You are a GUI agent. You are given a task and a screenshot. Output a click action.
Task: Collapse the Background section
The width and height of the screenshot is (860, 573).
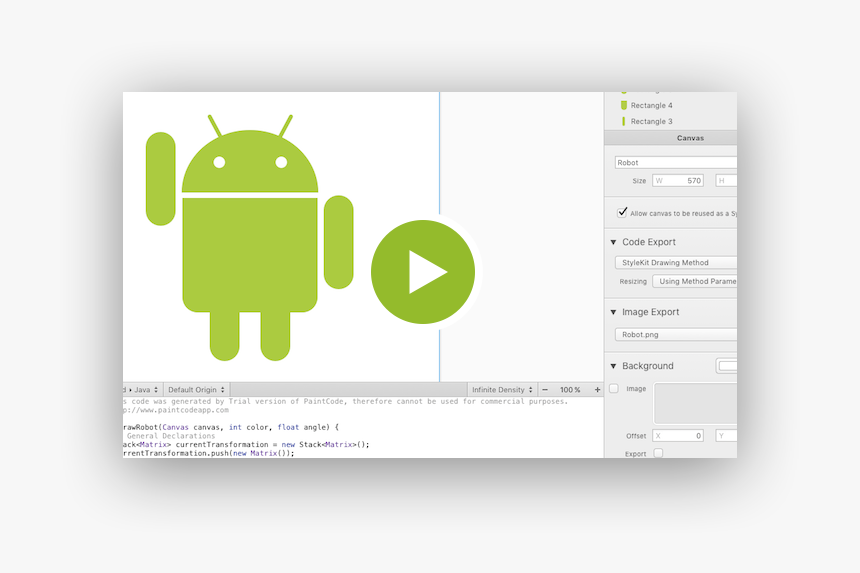[613, 366]
